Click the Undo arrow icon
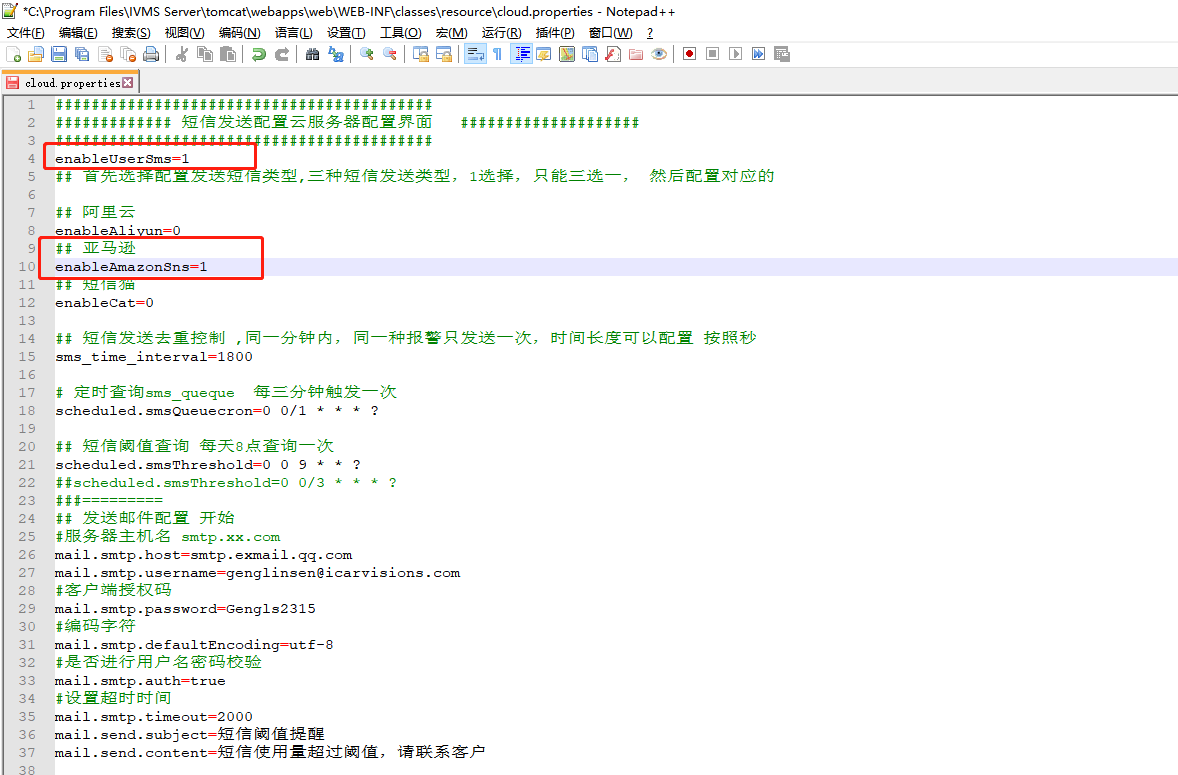 coord(259,54)
